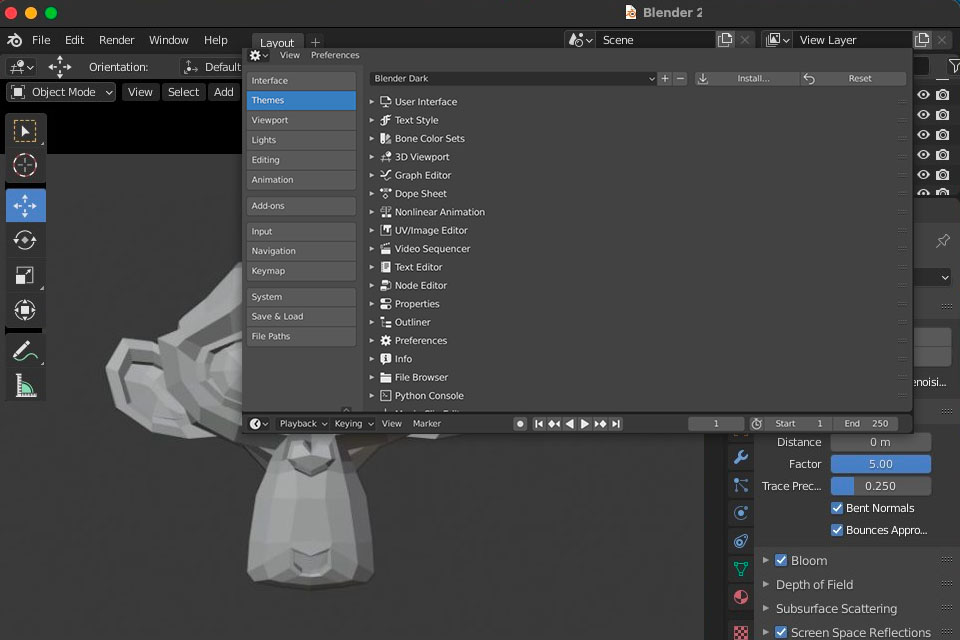Expand the Depth of Field panel
960x640 pixels.
tap(765, 584)
